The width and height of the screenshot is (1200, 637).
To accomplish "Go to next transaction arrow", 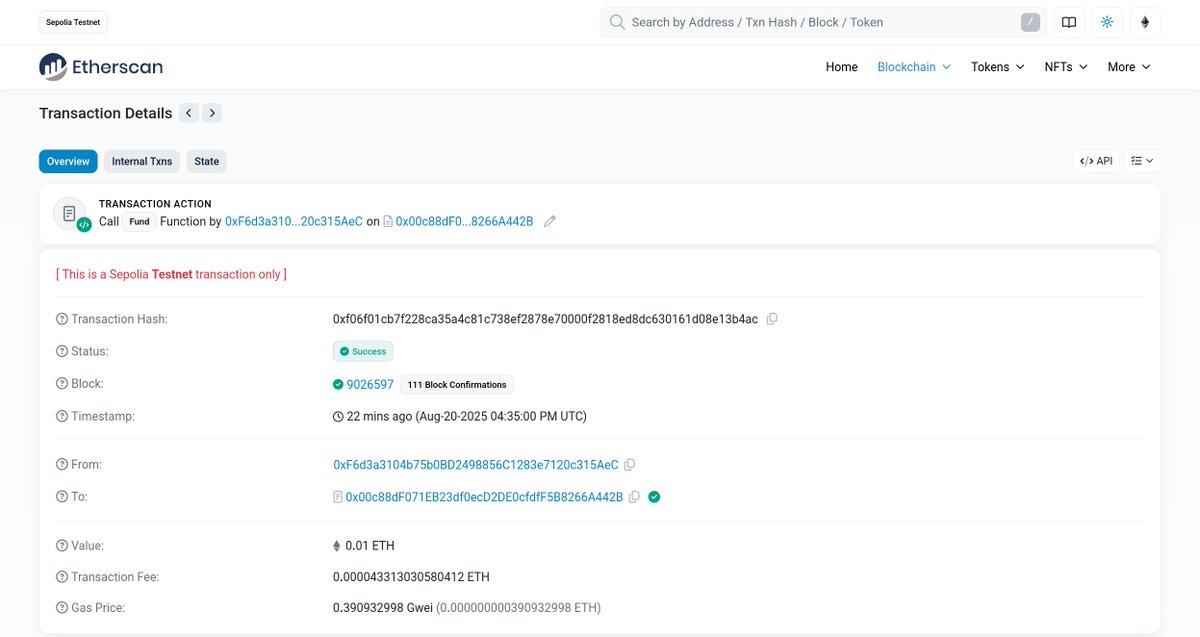I will click(211, 113).
